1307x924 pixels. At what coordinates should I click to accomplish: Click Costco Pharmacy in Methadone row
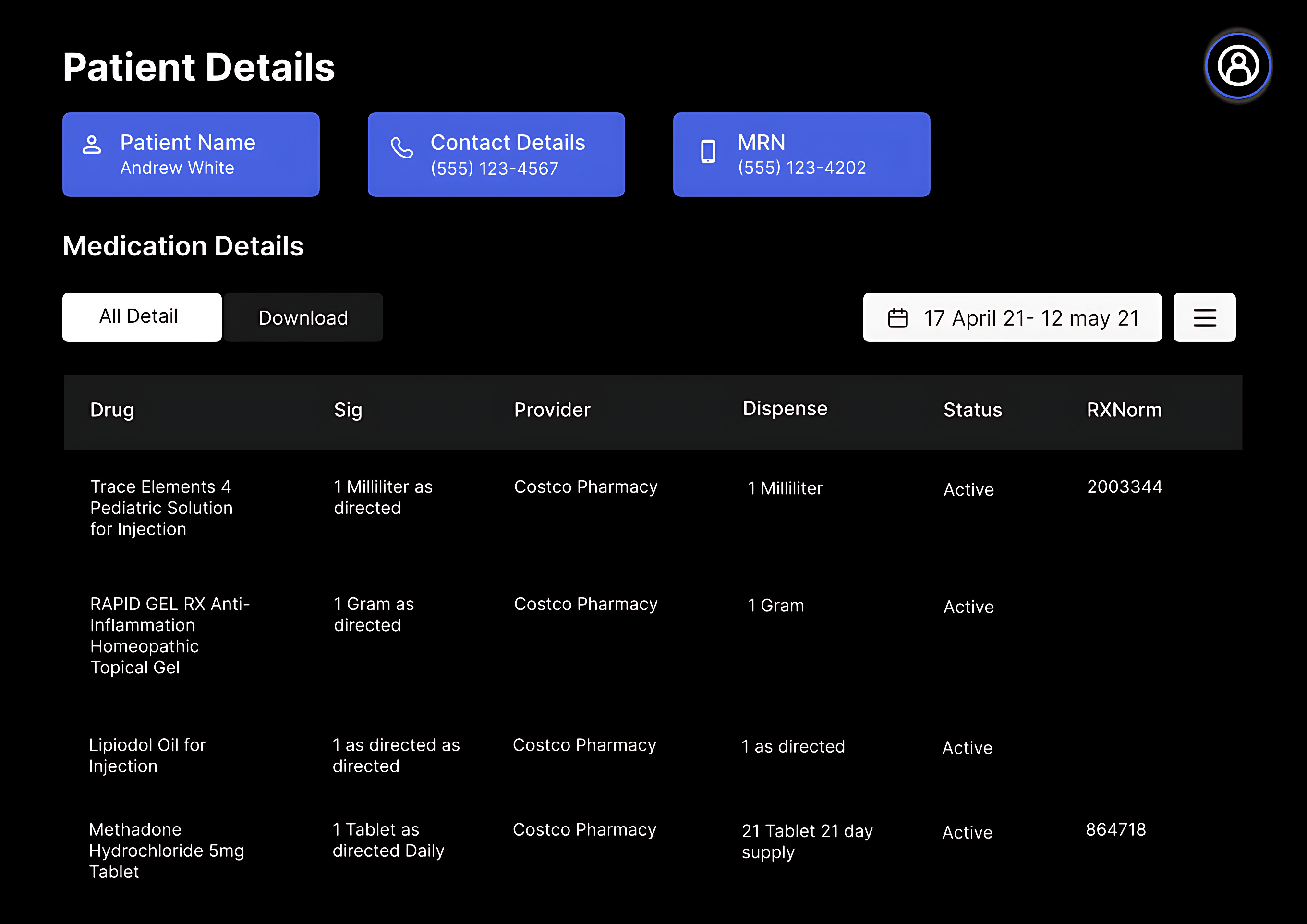pos(584,829)
